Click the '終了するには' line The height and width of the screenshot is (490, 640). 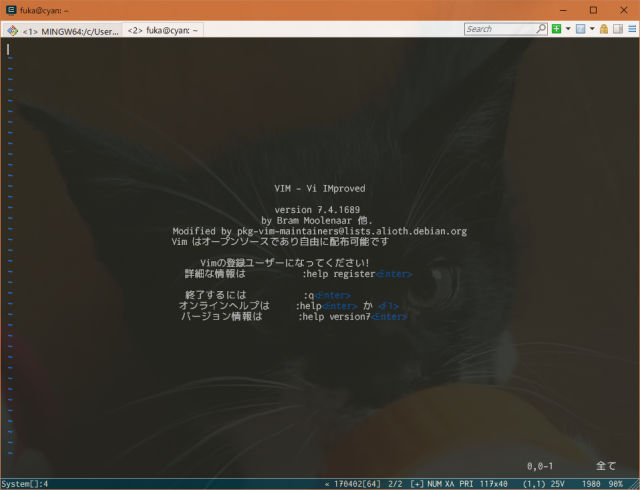tap(216, 295)
